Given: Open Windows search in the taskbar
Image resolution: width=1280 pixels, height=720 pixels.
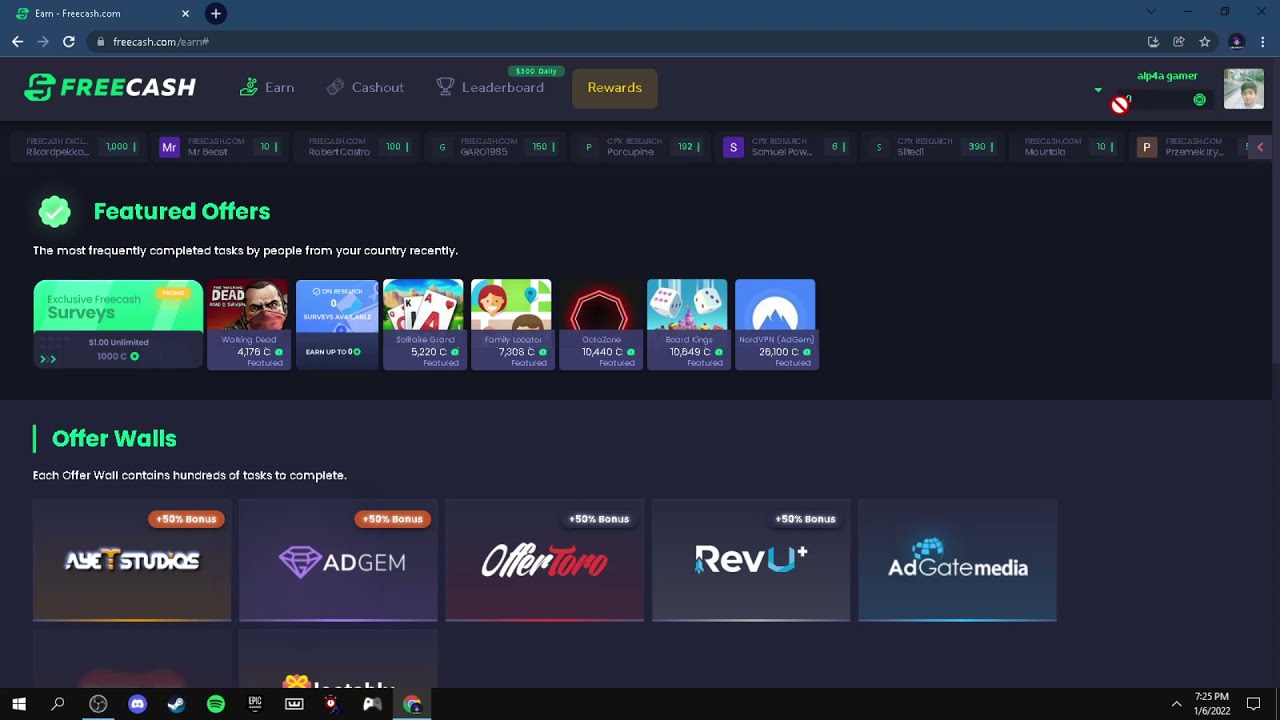Looking at the screenshot, I should [x=58, y=704].
